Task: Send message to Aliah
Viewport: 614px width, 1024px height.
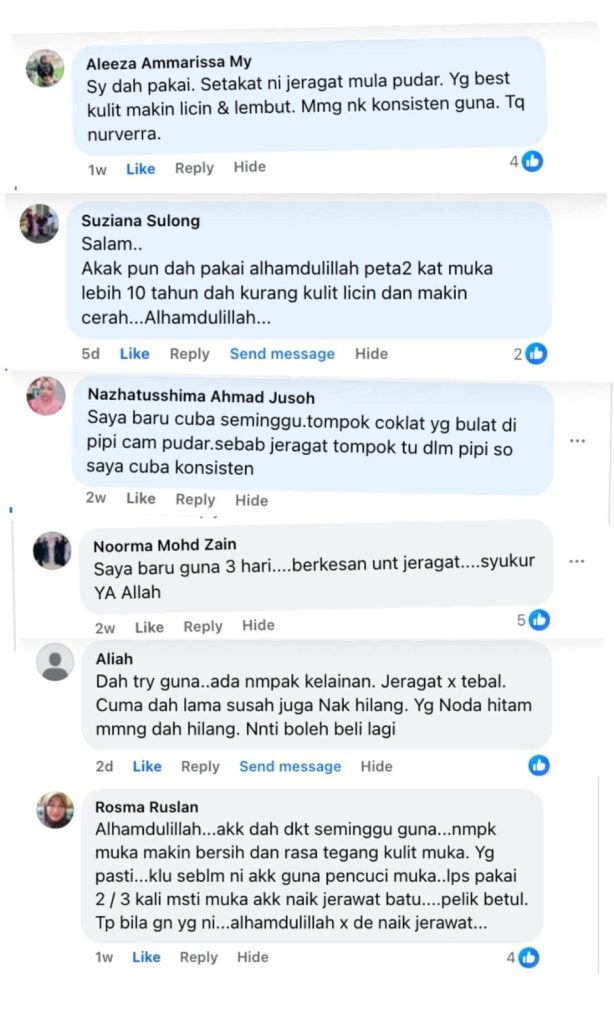Action: [x=290, y=766]
